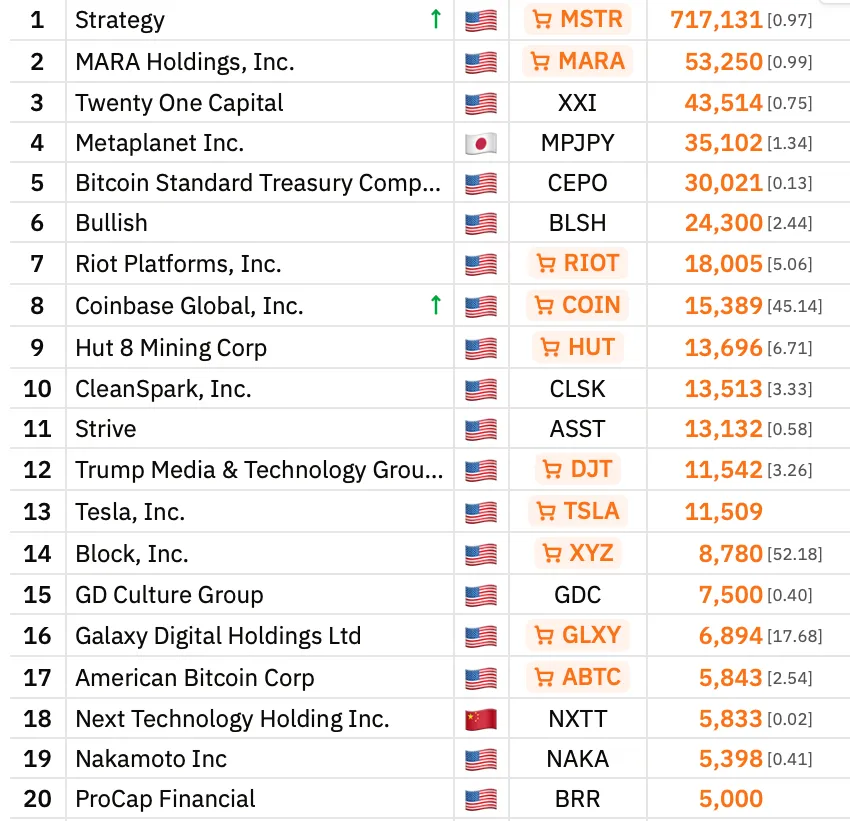
Task: Open the Strategy company entry
Action: (119, 19)
